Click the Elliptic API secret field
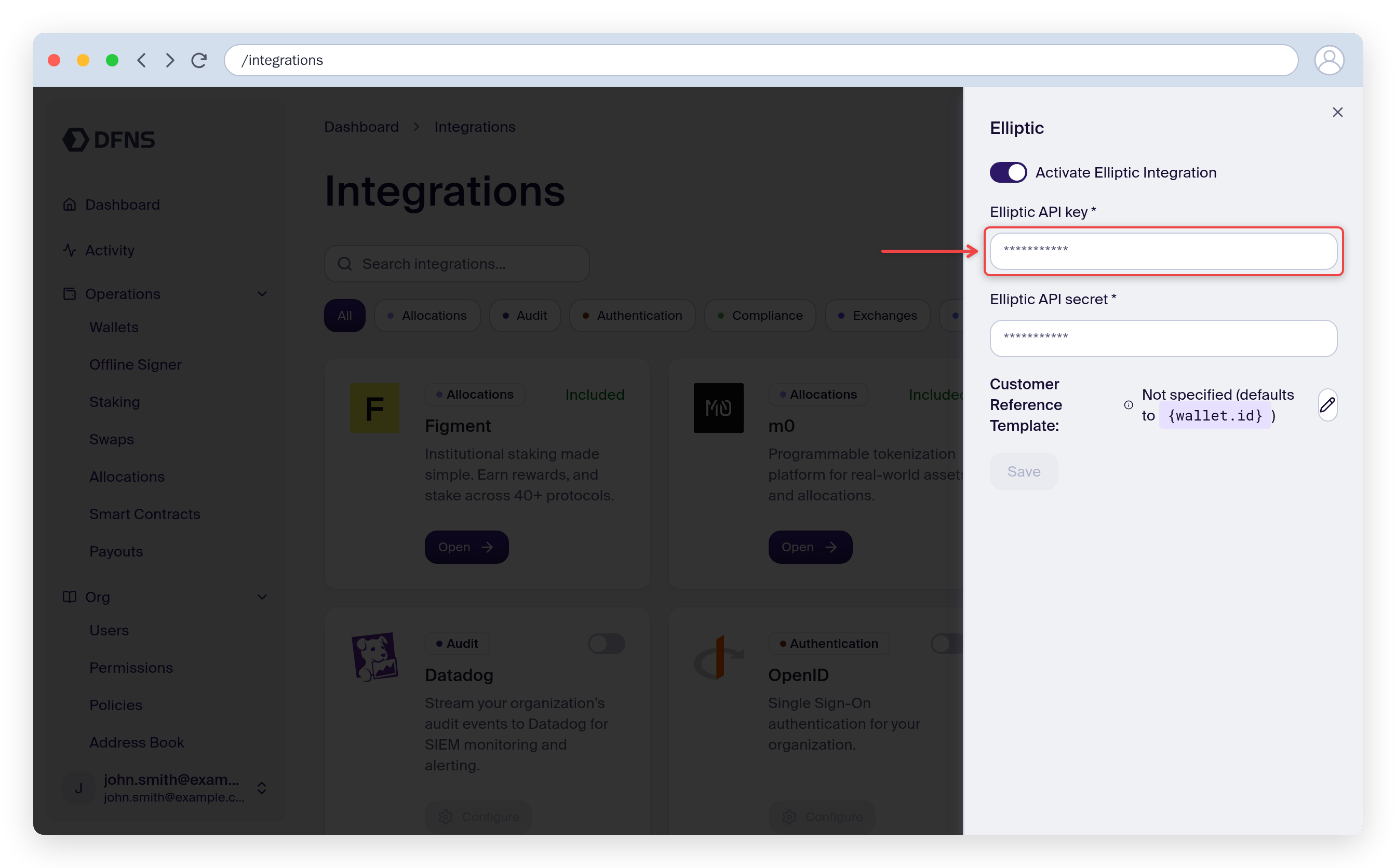The image size is (1396, 868). [1163, 338]
